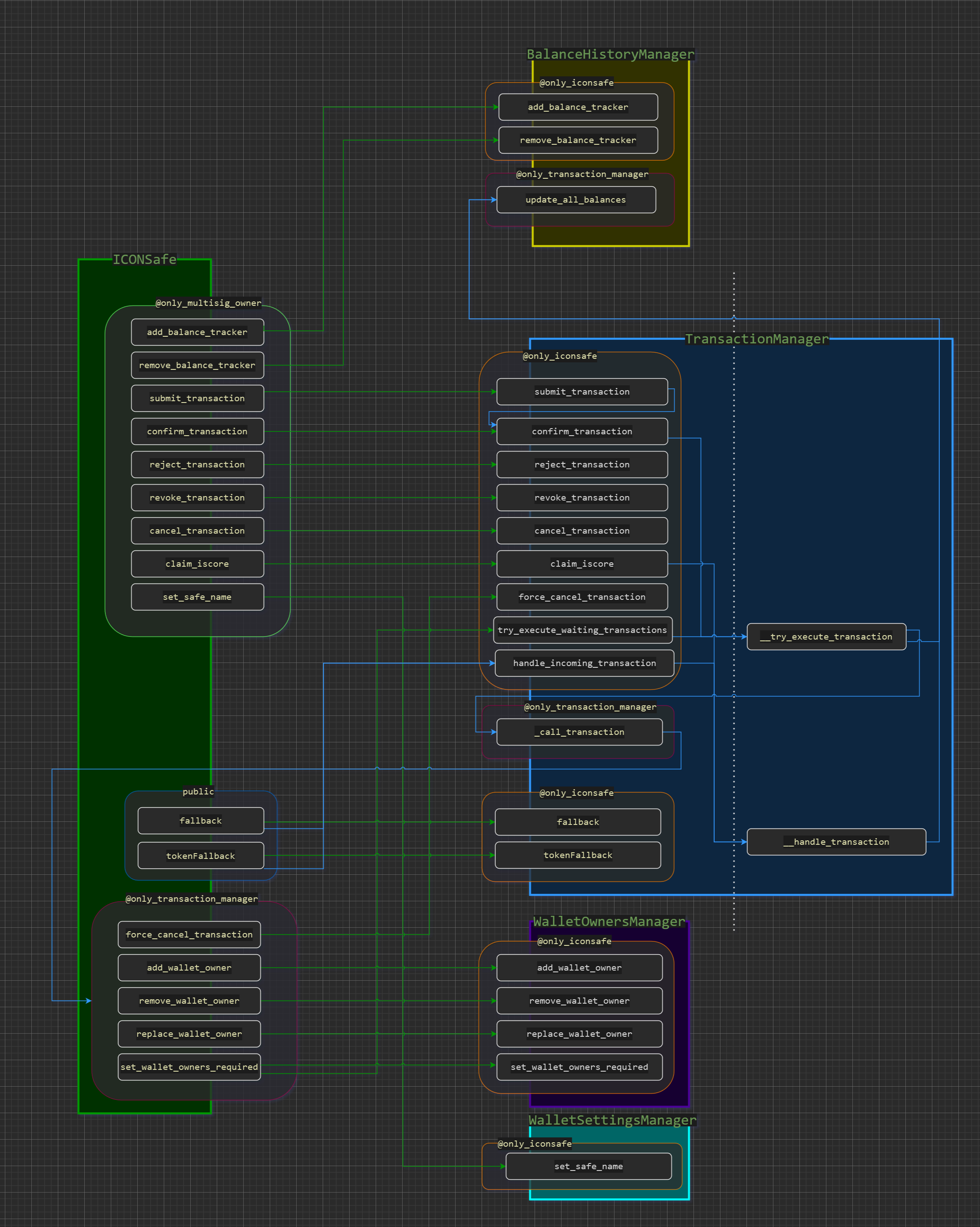Viewport: 980px width, 1227px height.
Task: Select the ICONSafe cancel_transaction node
Action: (x=197, y=531)
